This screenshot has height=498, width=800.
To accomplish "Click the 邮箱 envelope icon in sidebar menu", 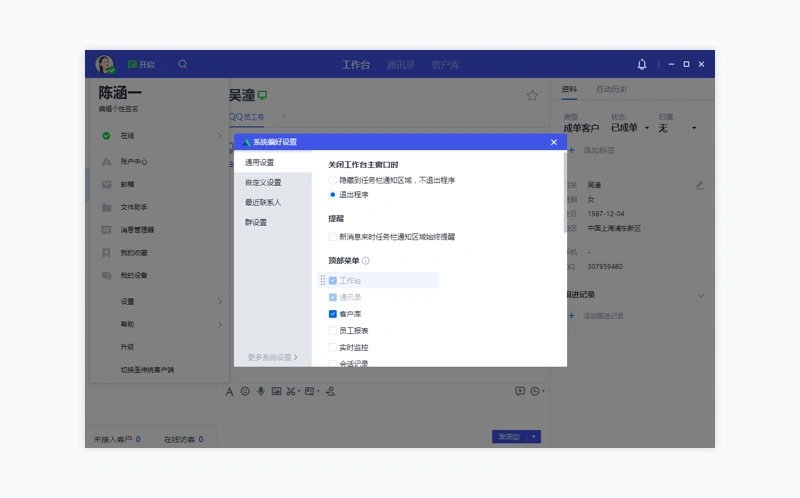I will coord(106,184).
